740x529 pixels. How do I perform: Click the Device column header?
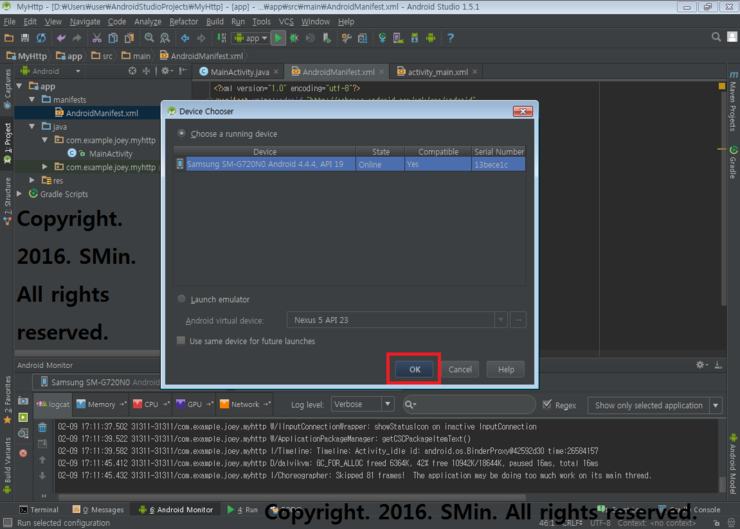[265, 151]
